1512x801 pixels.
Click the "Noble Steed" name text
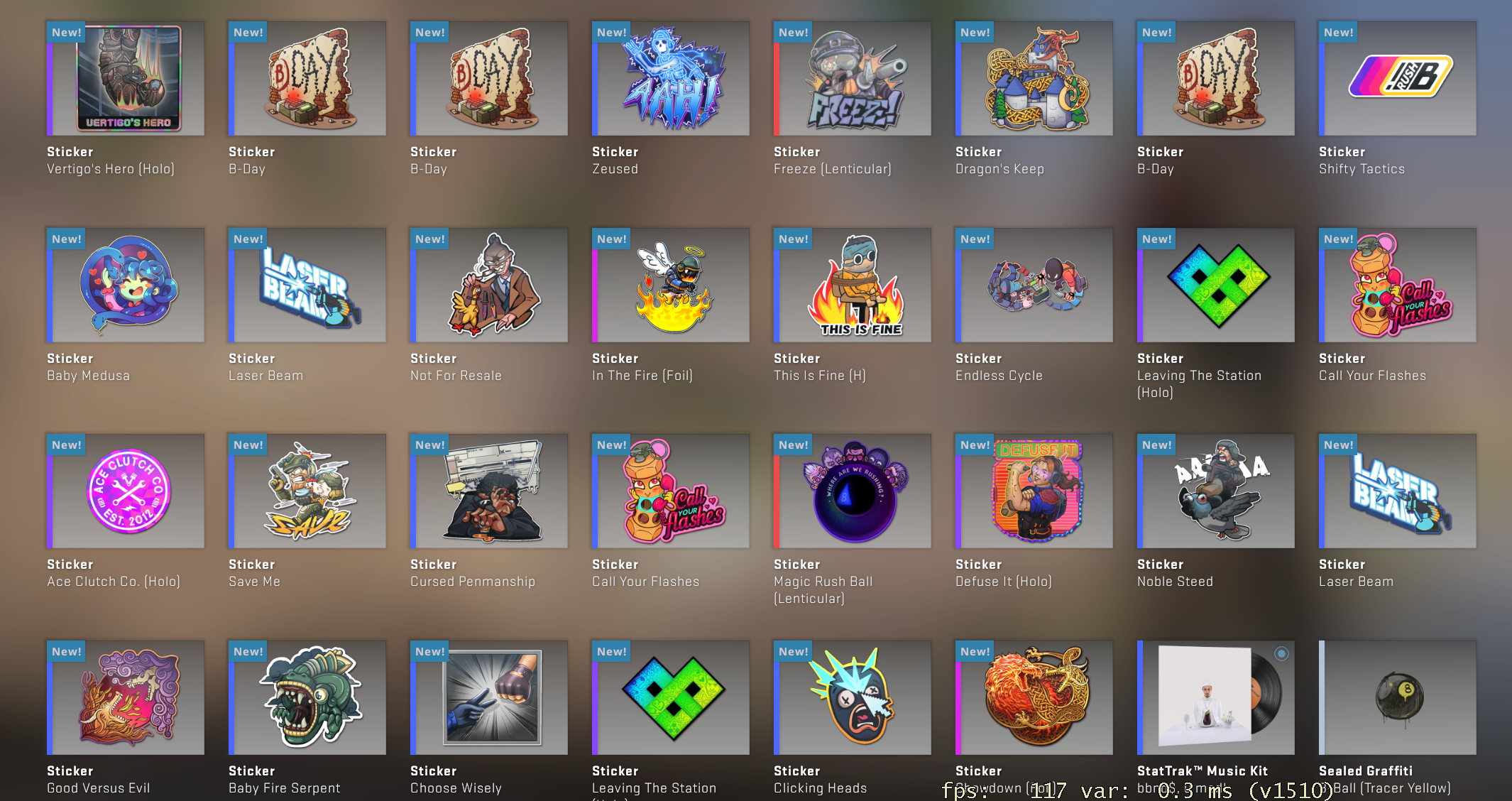(1175, 582)
